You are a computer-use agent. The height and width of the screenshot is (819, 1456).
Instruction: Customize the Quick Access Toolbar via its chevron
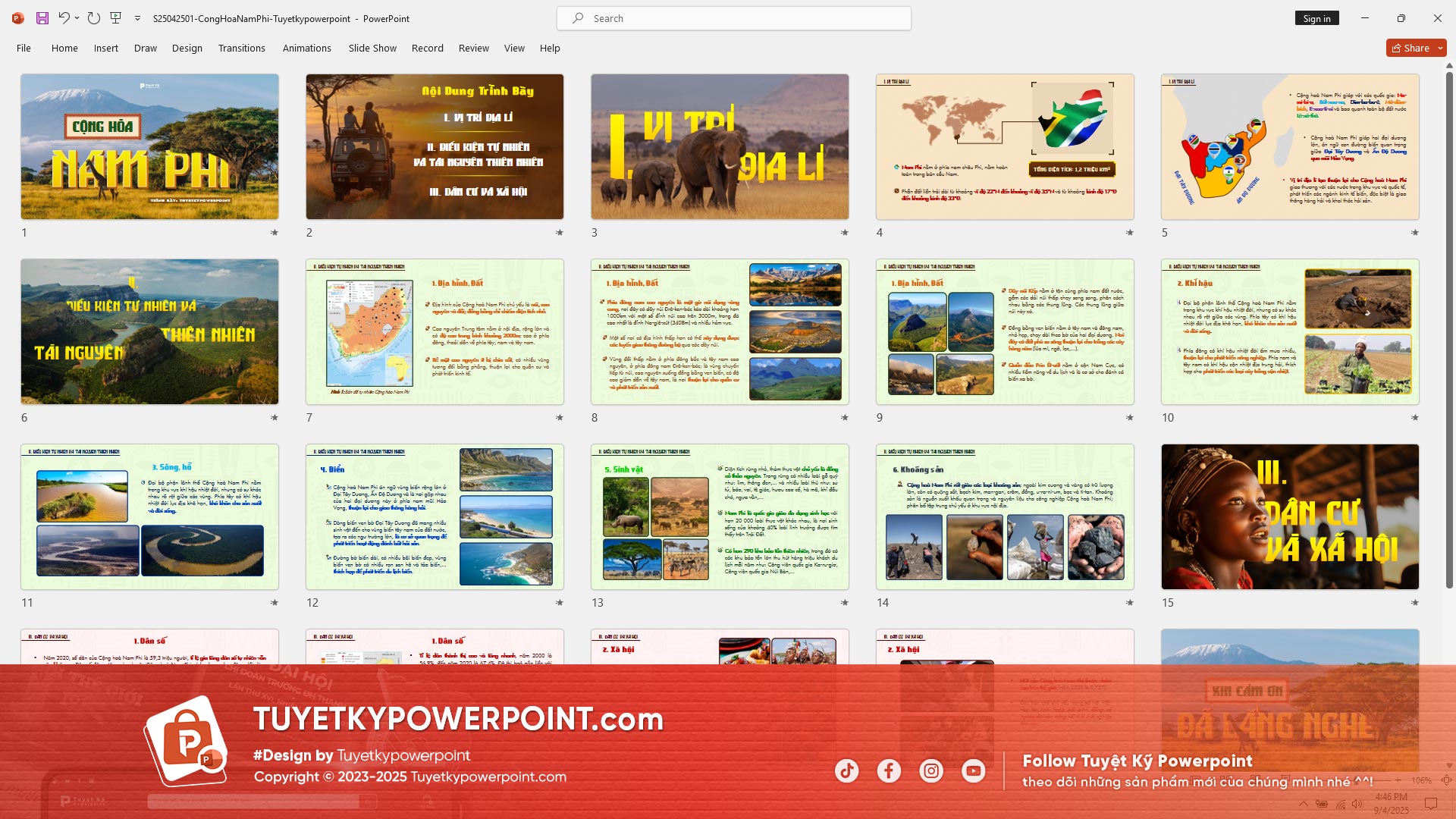point(137,18)
